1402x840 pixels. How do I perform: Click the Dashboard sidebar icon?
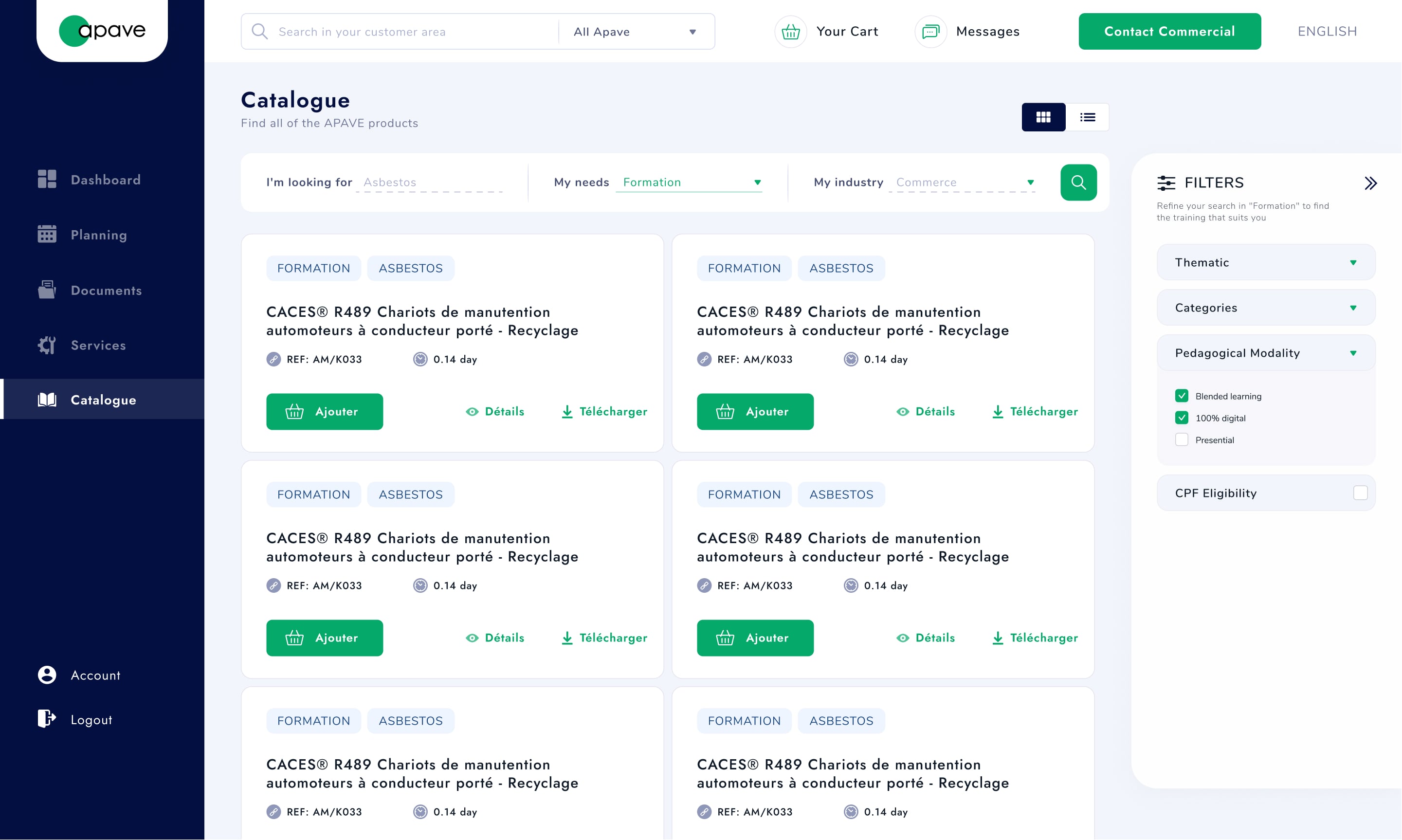[x=47, y=179]
